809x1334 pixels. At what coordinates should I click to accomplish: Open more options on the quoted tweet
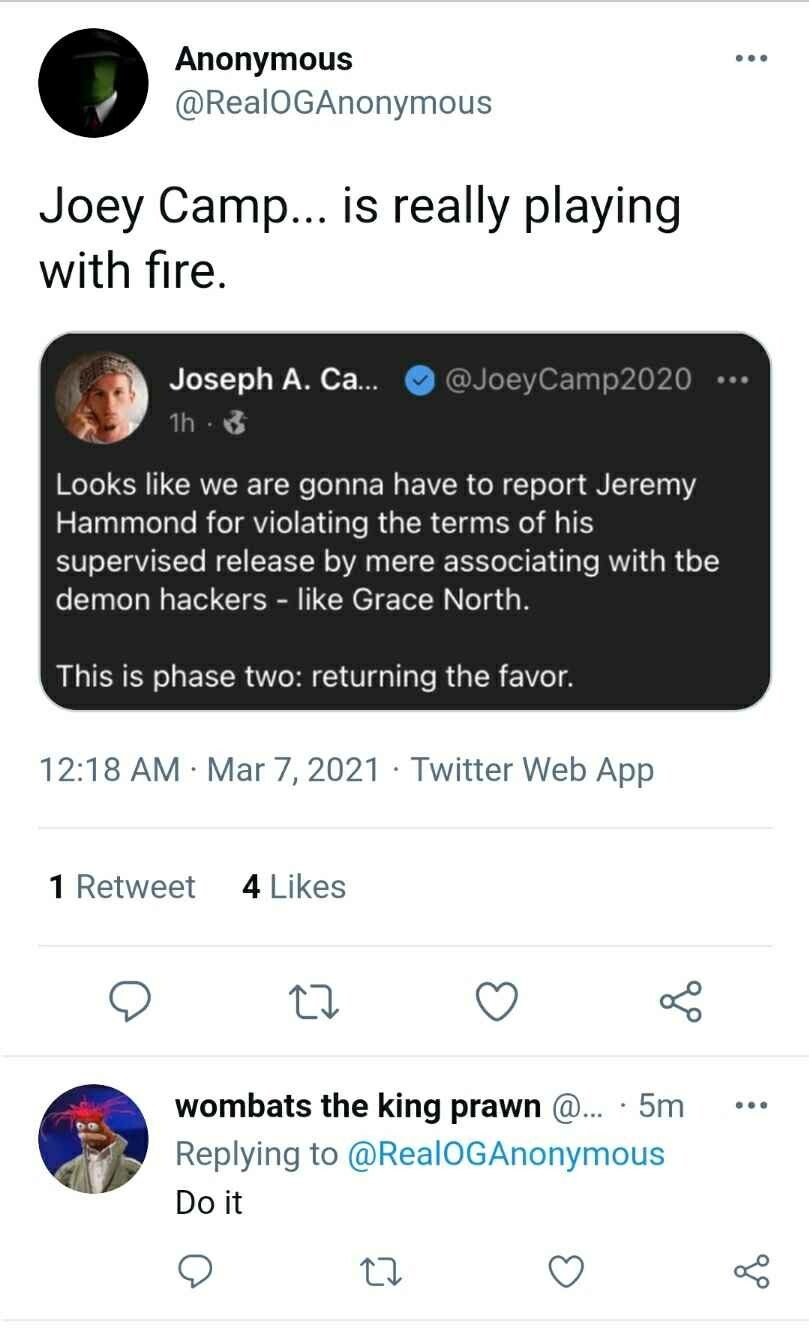tap(733, 381)
